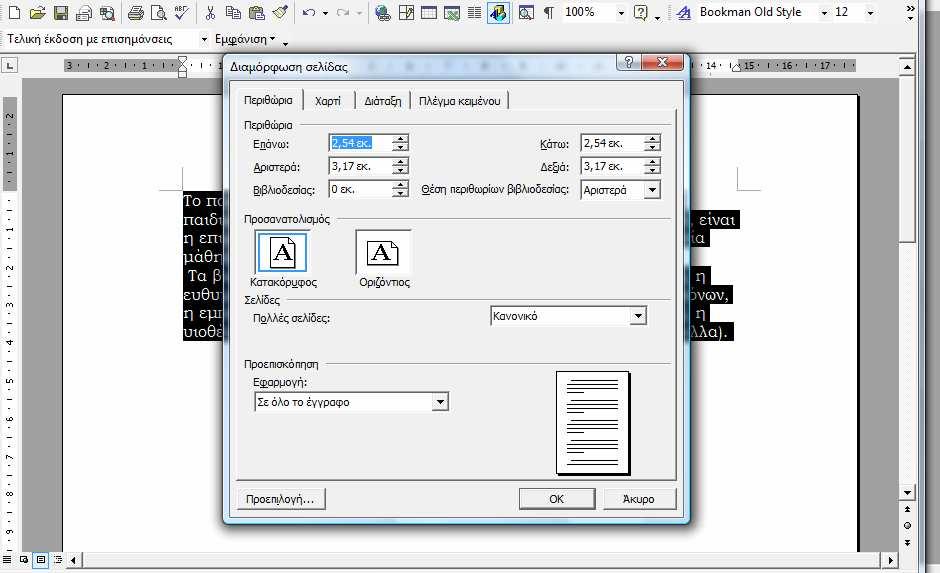Viewport: 940px width, 573px height.
Task: Click the Print printer icon
Action: (135, 13)
